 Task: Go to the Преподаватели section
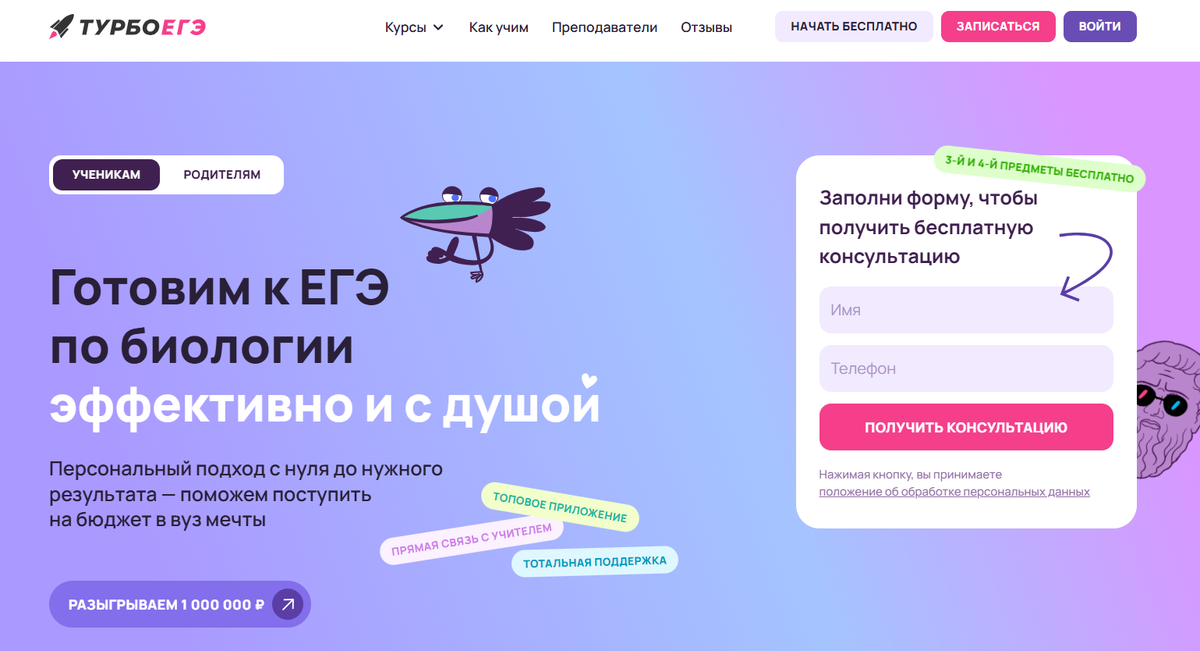coord(605,27)
